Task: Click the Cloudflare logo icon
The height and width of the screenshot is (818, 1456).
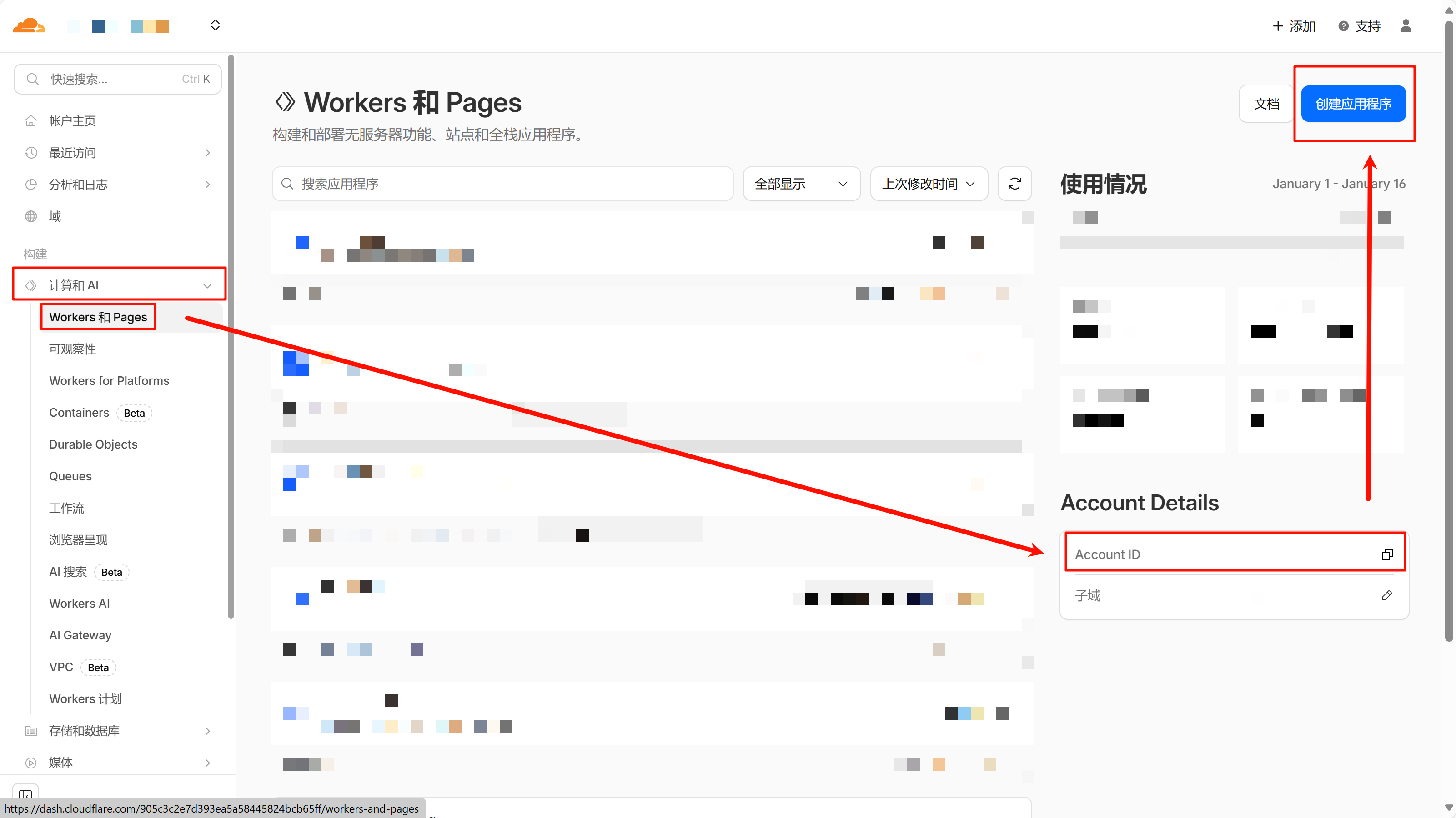Action: 28,25
